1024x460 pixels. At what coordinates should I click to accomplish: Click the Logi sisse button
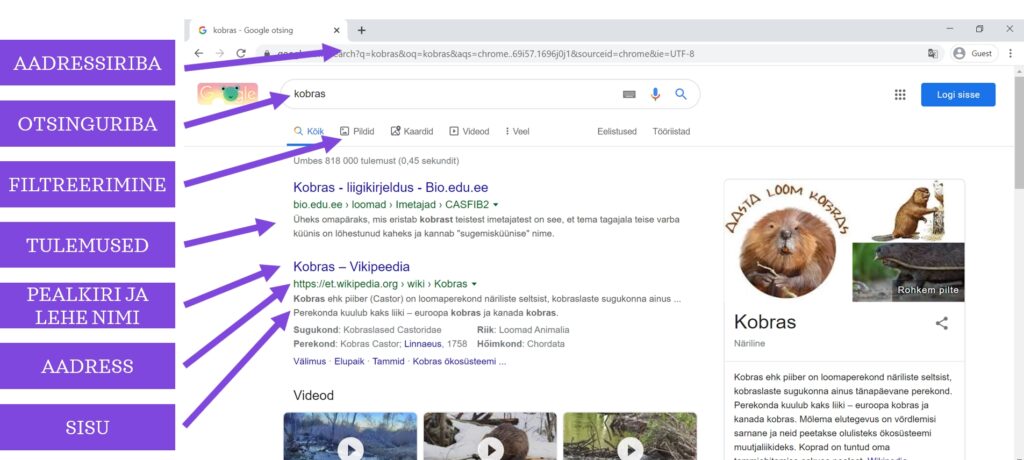[x=958, y=95]
